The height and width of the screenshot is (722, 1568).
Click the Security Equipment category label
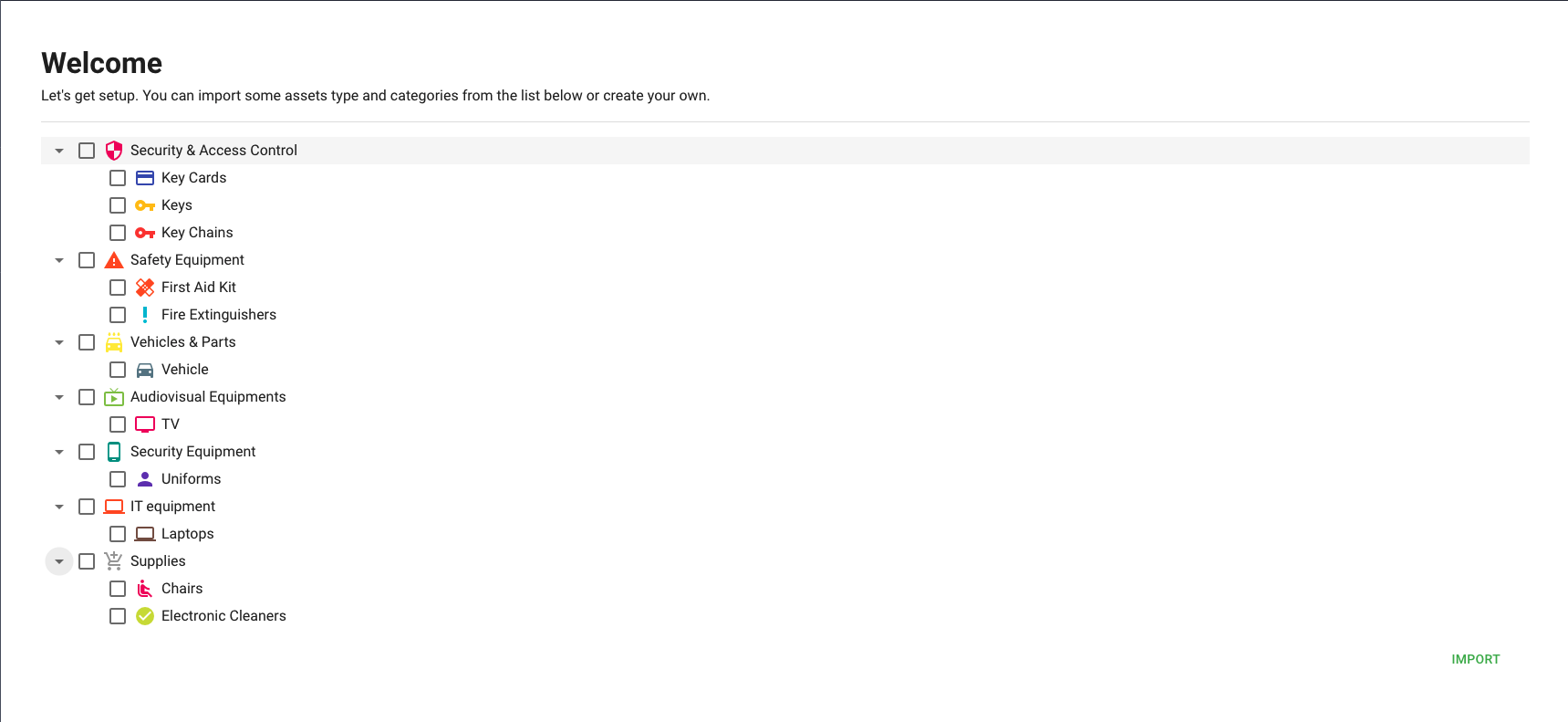tap(192, 452)
